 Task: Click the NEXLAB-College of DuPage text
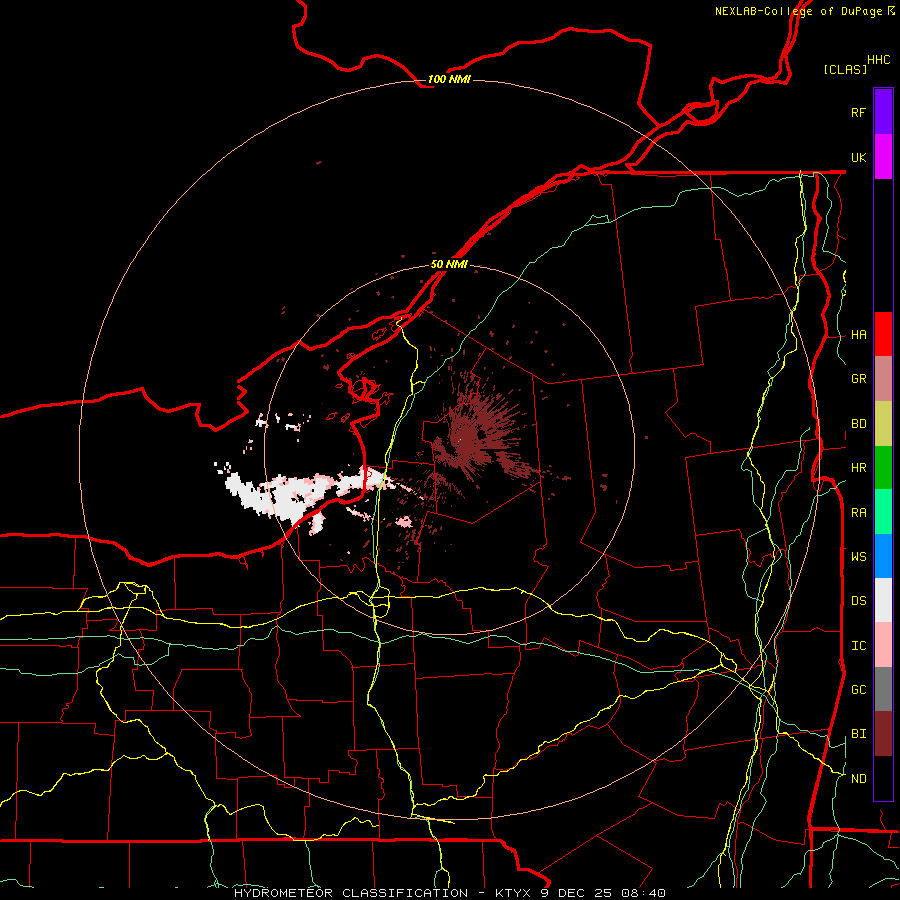click(798, 11)
